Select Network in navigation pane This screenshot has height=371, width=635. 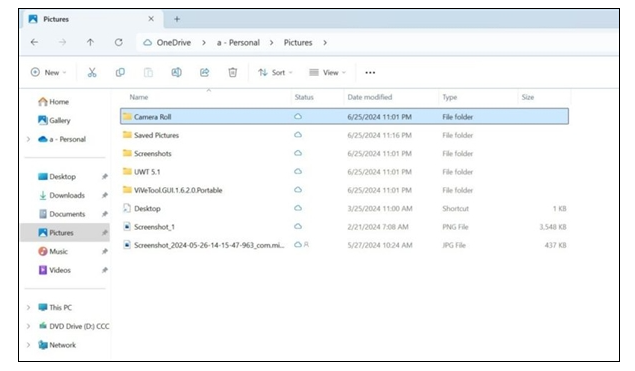click(x=57, y=345)
